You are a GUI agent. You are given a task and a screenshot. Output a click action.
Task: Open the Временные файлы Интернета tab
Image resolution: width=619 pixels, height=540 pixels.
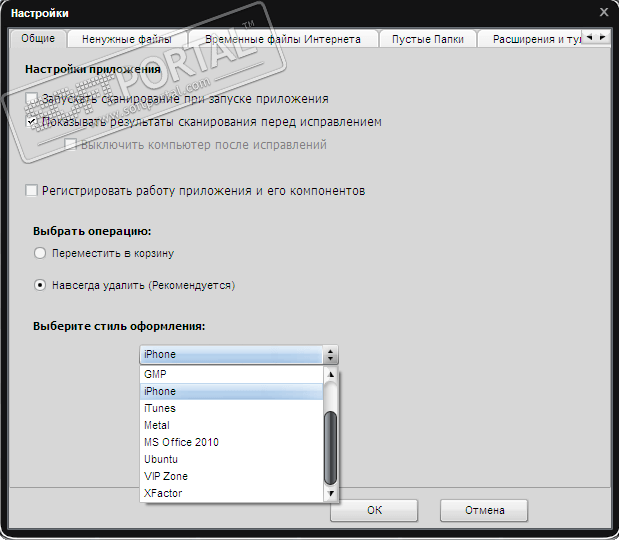pyautogui.click(x=283, y=39)
